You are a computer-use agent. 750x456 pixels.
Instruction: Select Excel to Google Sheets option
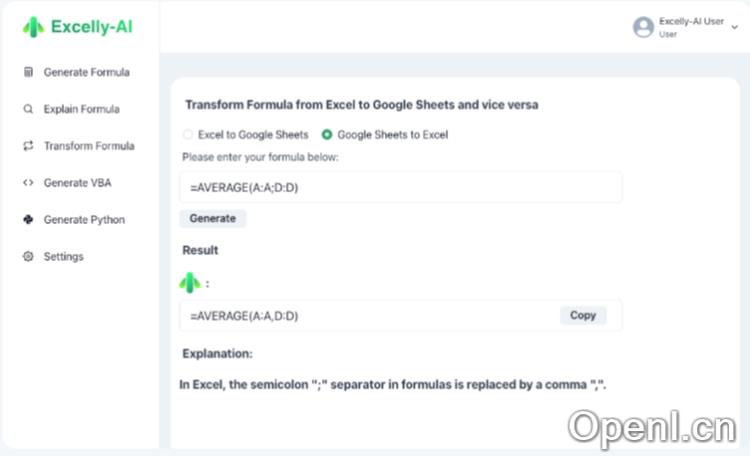187,134
